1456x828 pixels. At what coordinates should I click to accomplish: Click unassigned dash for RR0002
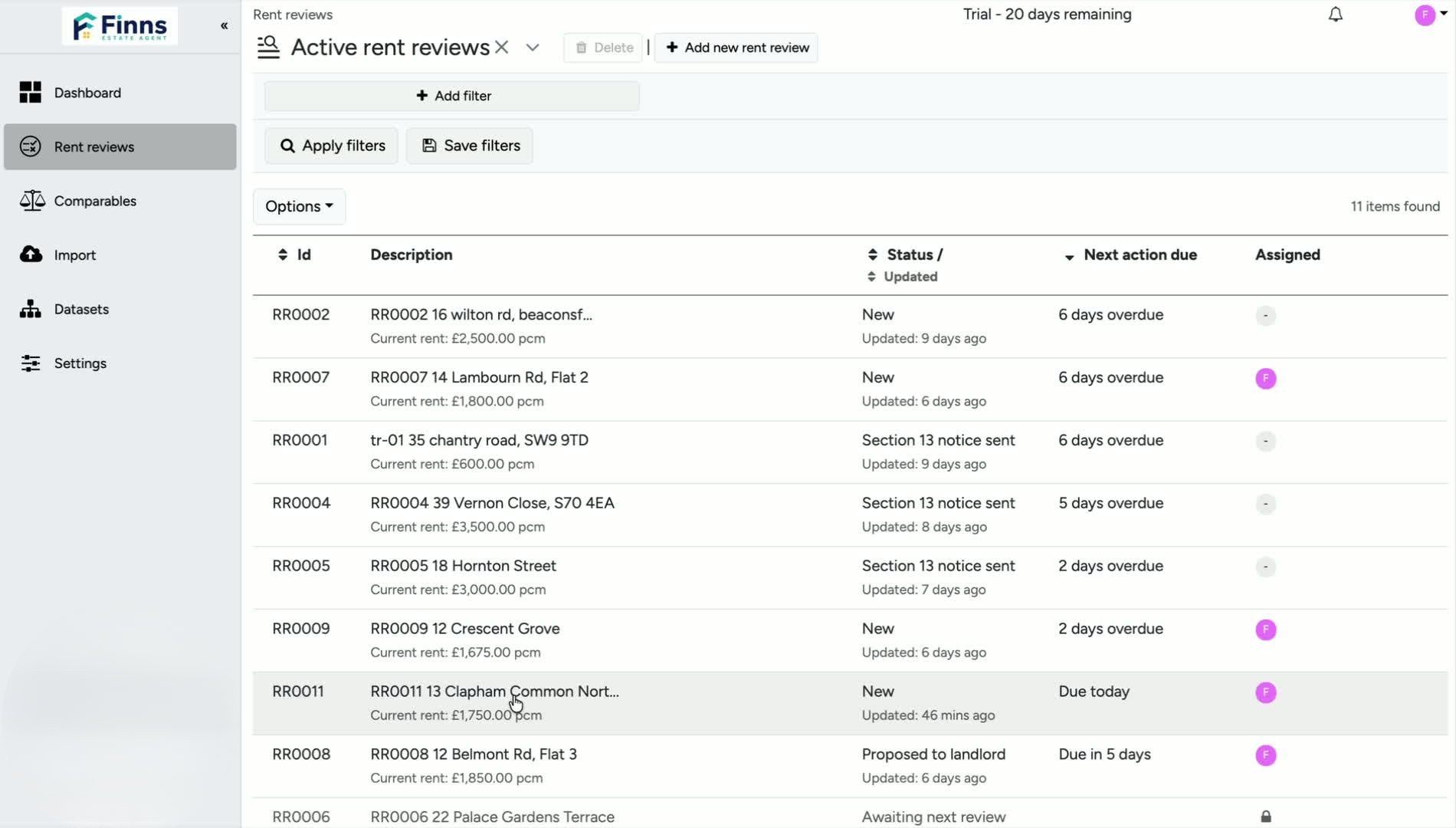tap(1266, 315)
